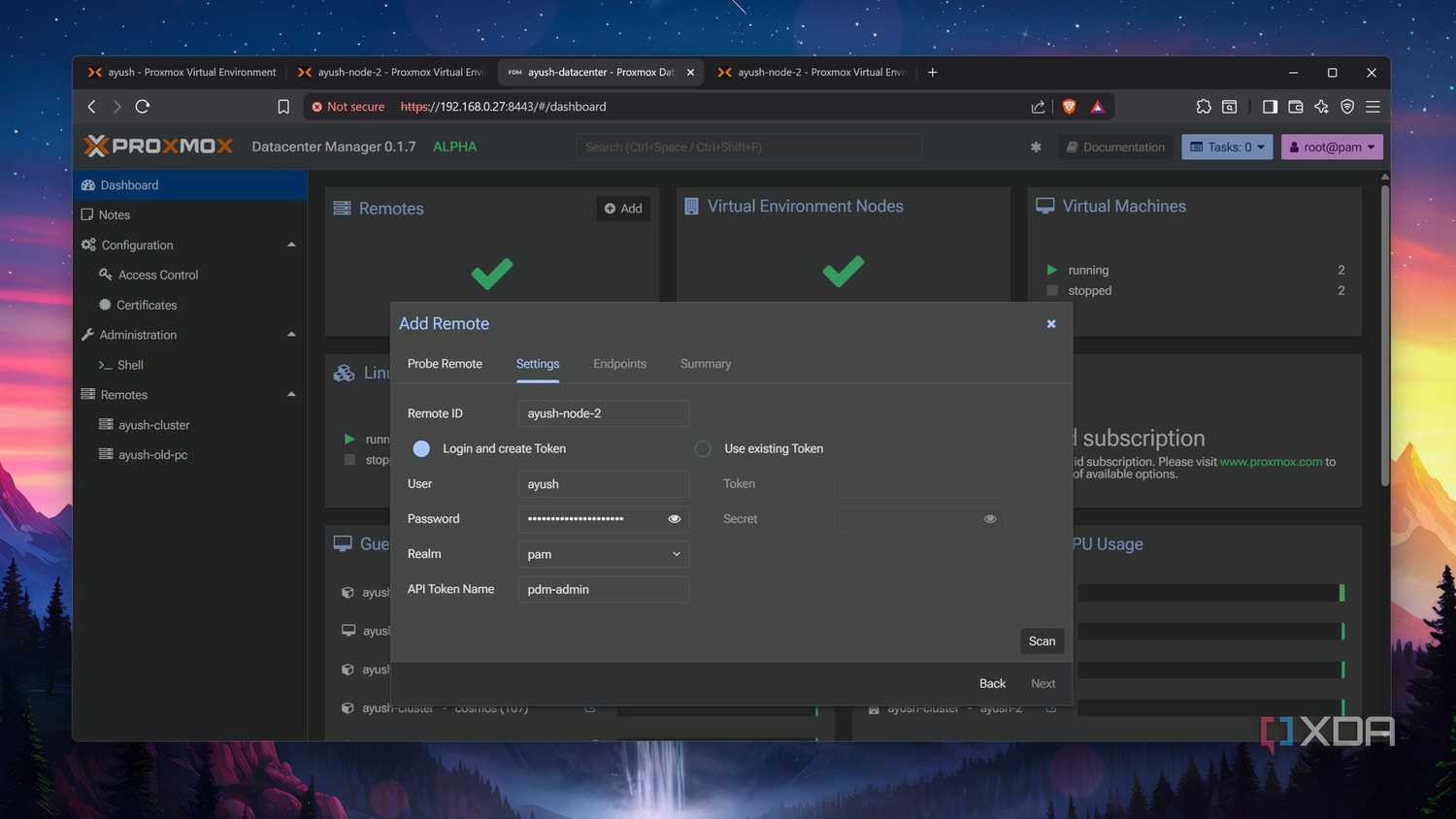Click the Search box in header
This screenshot has width=1456, height=819.
748,147
